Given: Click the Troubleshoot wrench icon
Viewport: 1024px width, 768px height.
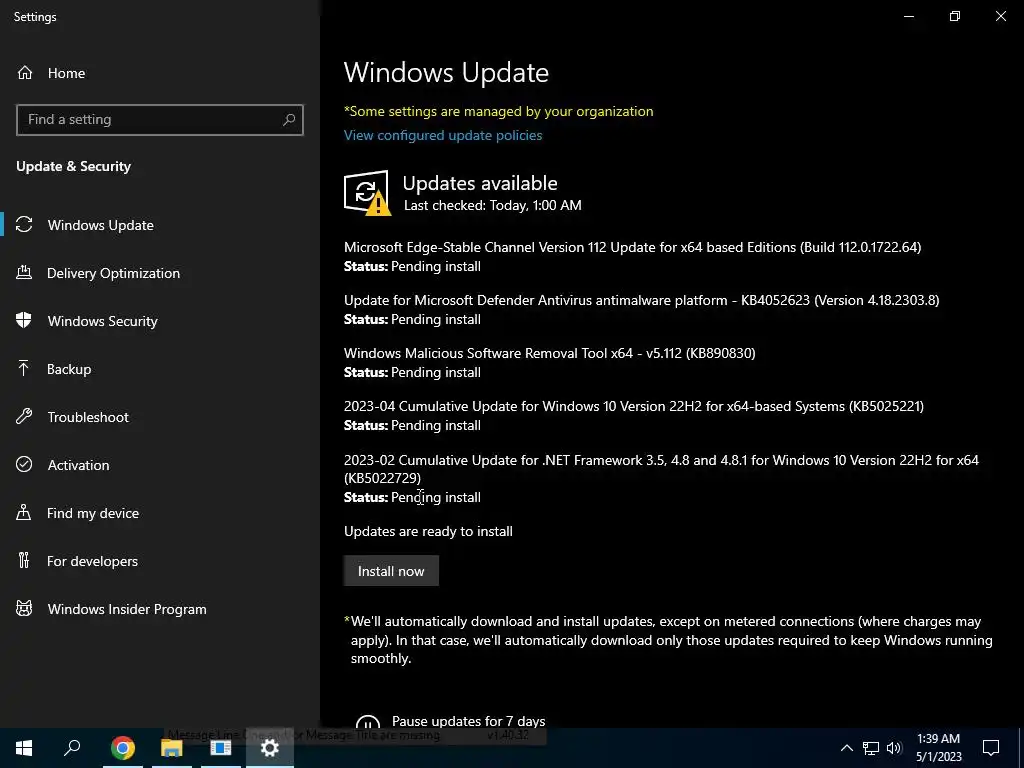Looking at the screenshot, I should [24, 417].
